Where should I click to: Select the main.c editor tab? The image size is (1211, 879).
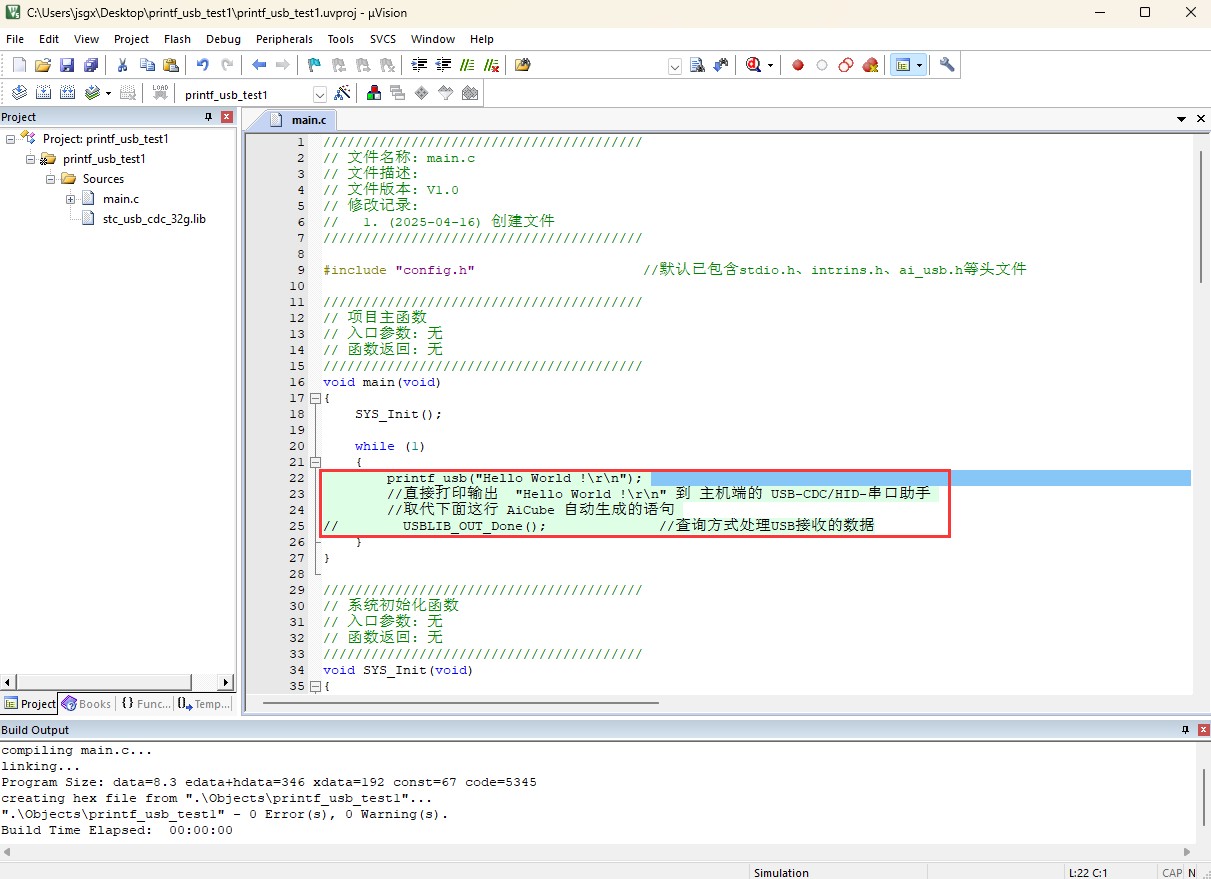[x=298, y=120]
